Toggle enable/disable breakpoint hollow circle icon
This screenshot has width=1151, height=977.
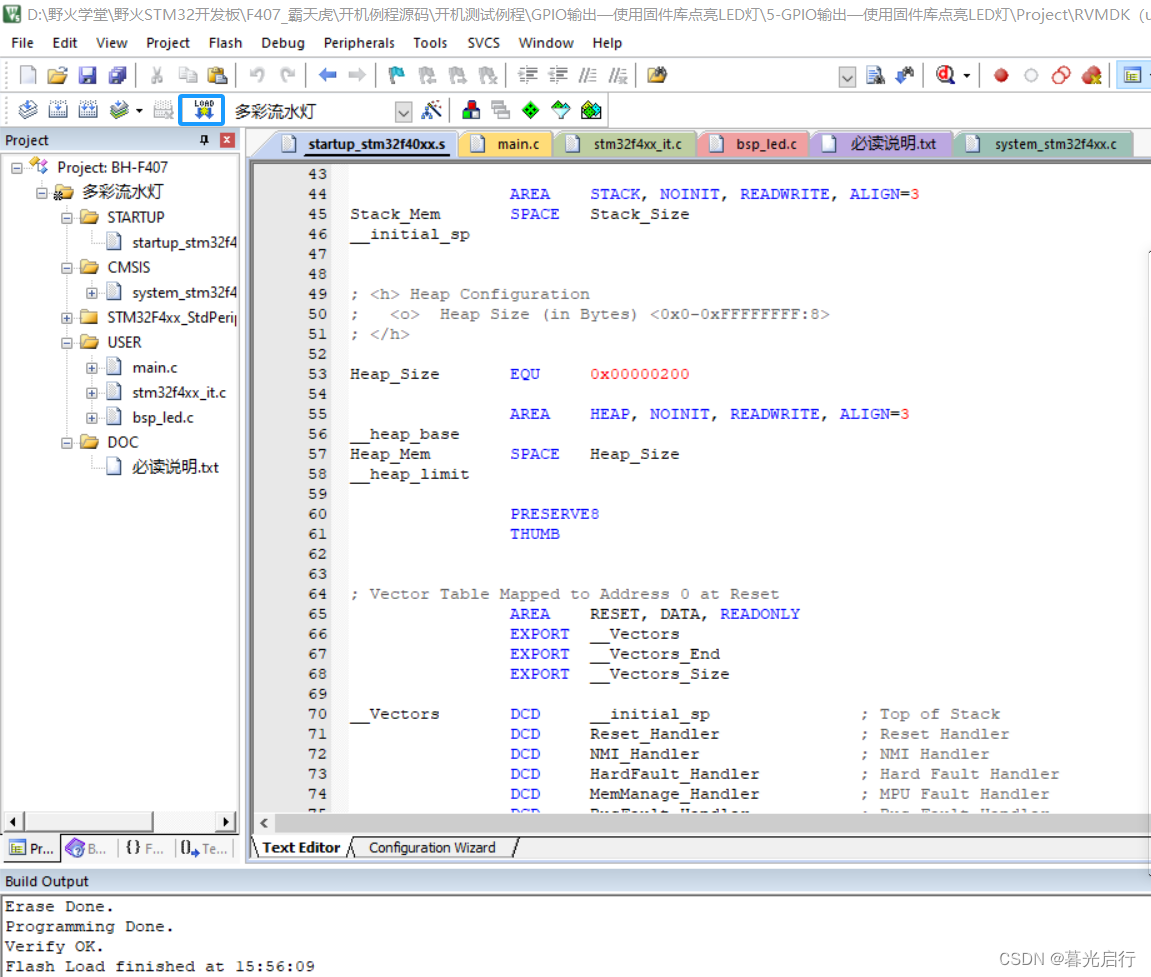point(1031,75)
